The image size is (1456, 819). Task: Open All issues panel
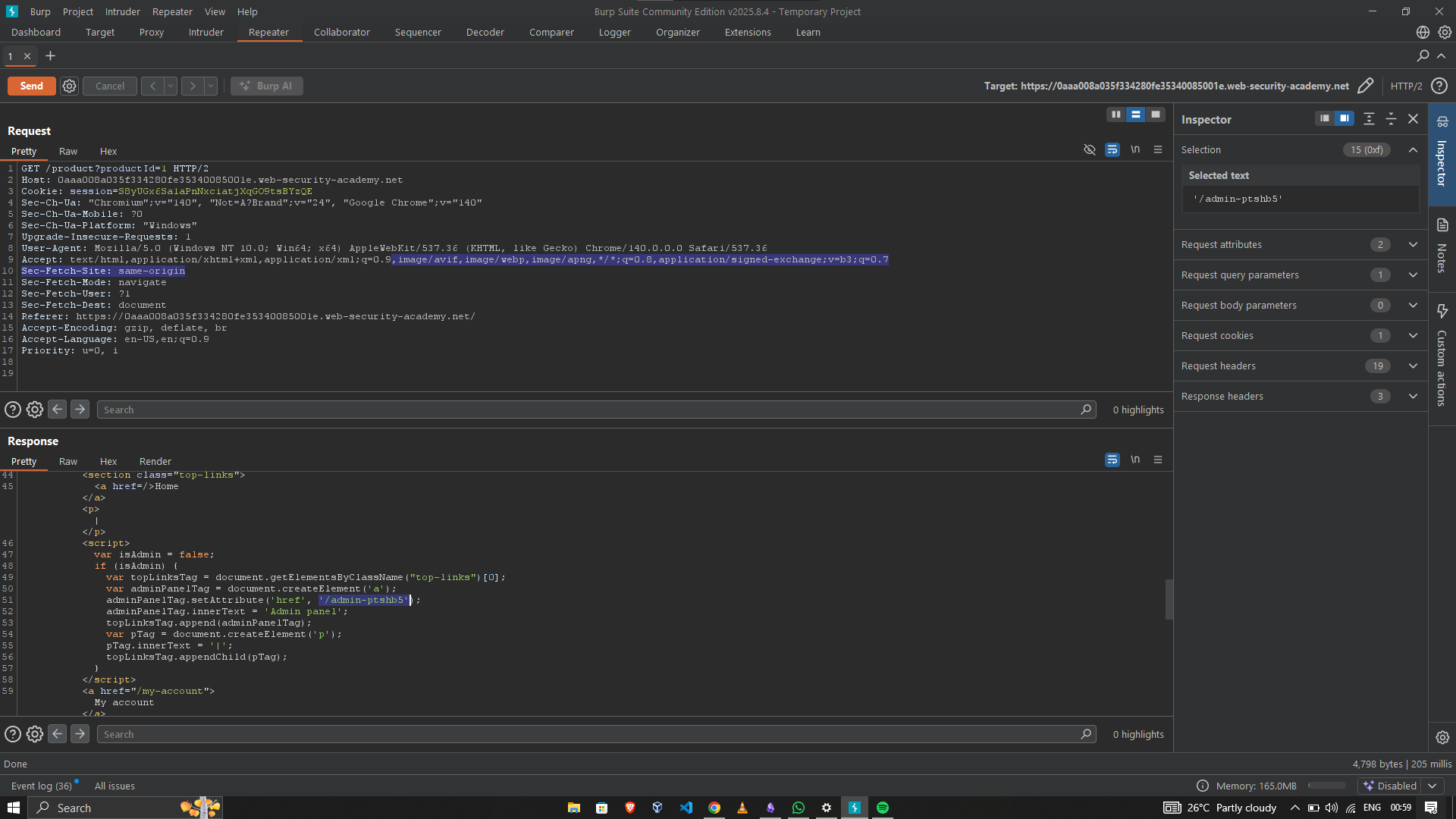pos(115,786)
